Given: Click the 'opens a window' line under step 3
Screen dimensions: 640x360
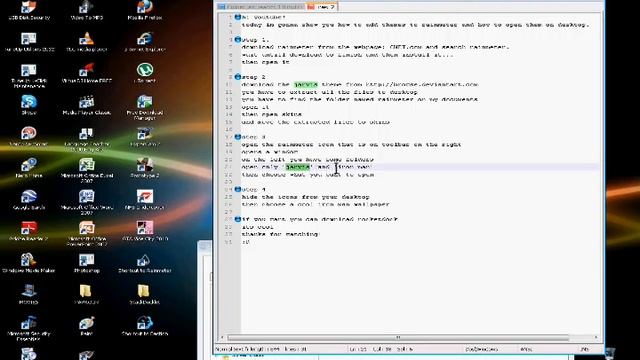Looking at the screenshot, I should click(x=270, y=152).
